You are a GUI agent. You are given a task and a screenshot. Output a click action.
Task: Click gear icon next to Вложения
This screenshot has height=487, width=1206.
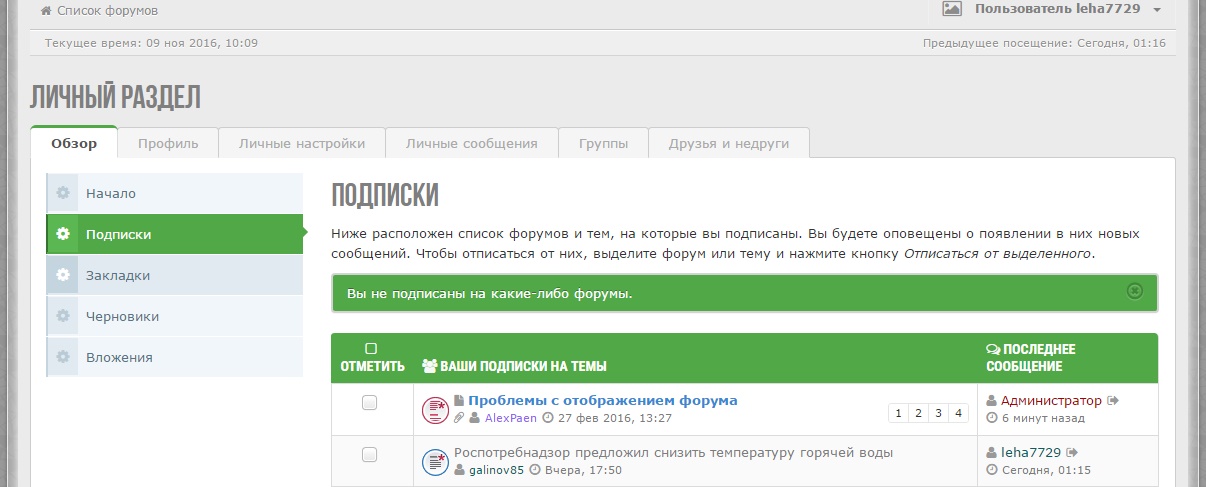[x=63, y=357]
